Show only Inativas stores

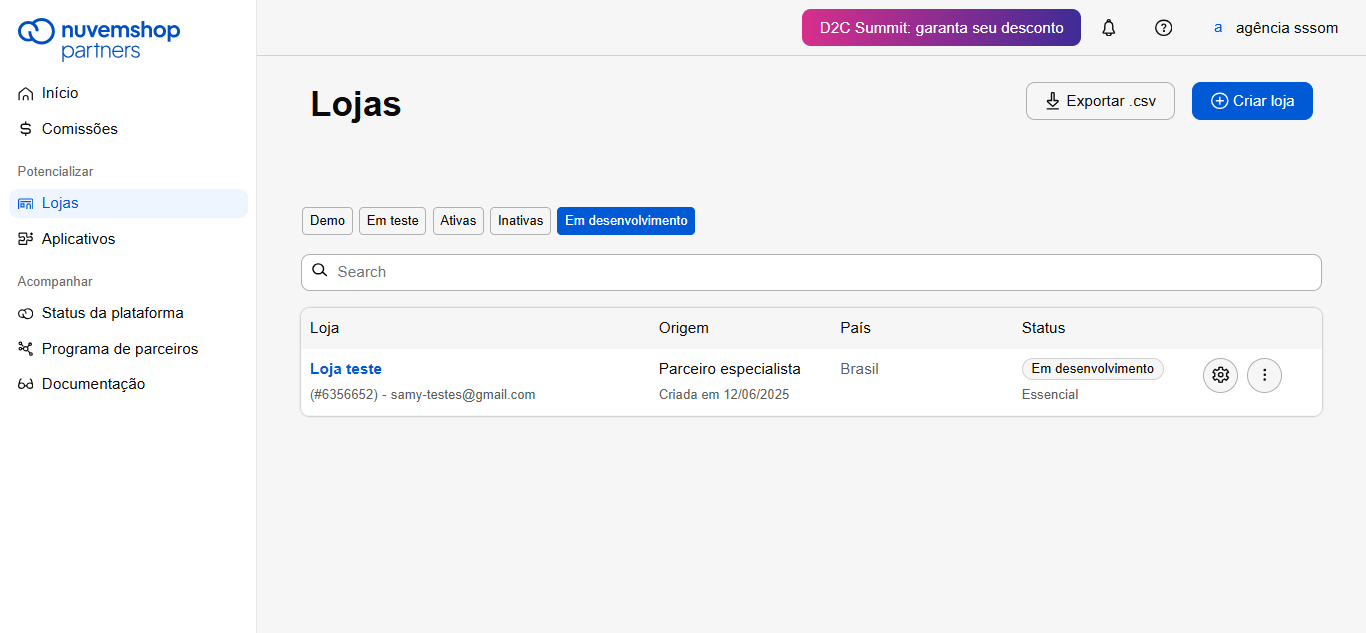coord(520,221)
